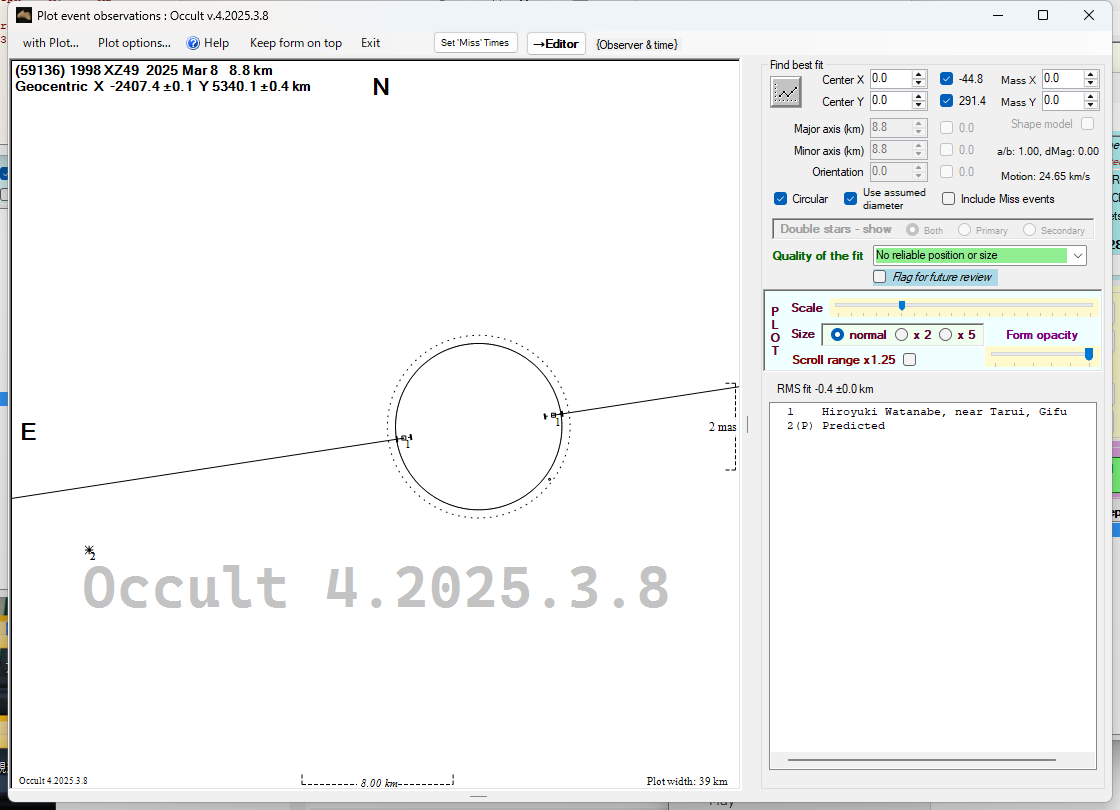Decrease Mass Y using the down spinner

tap(1091, 105)
